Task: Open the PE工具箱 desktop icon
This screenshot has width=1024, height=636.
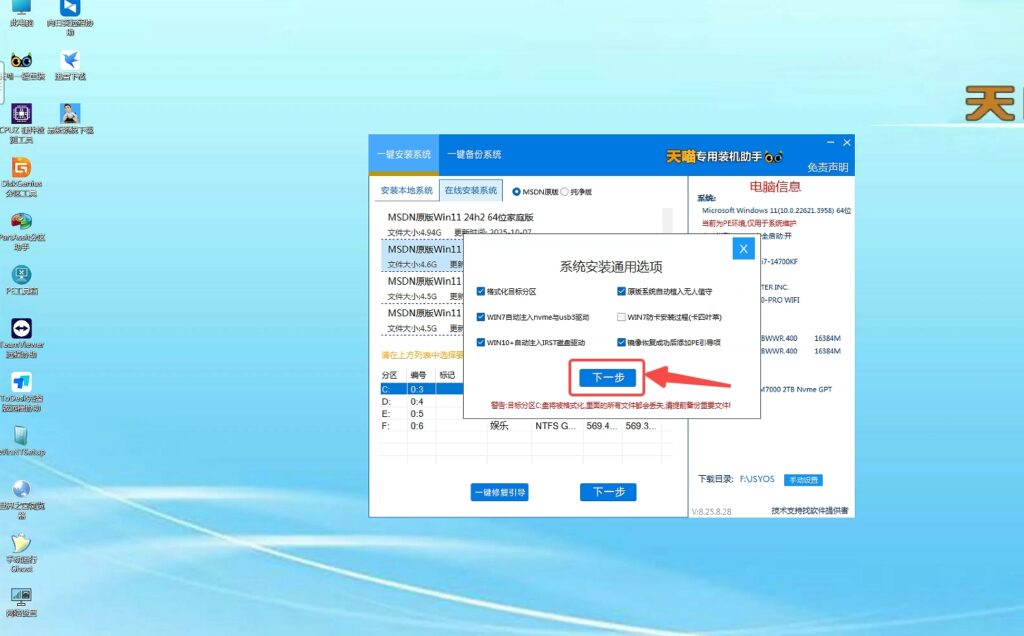Action: [x=20, y=275]
